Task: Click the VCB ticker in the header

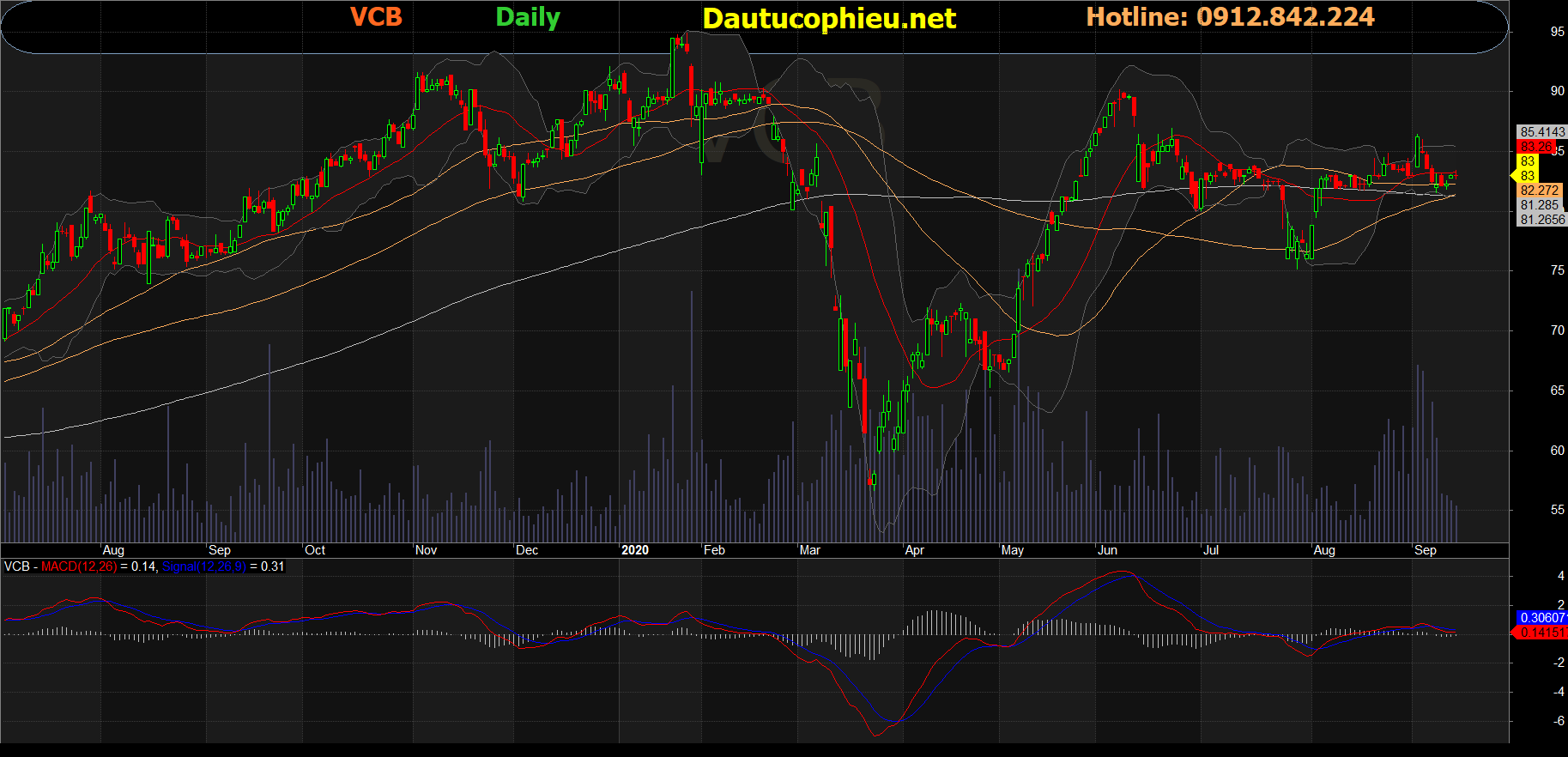Action: point(376,17)
